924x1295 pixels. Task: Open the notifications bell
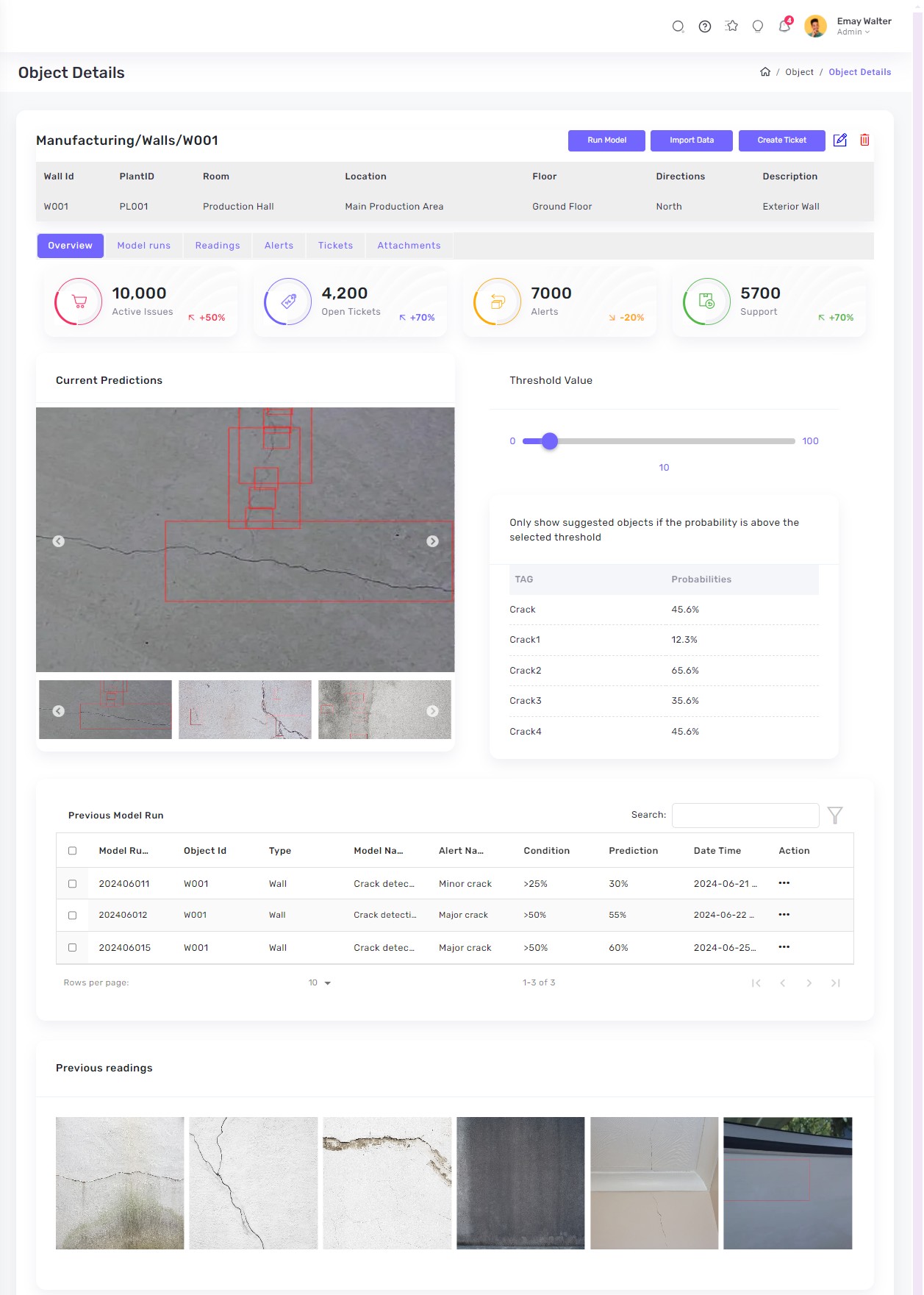coord(784,26)
